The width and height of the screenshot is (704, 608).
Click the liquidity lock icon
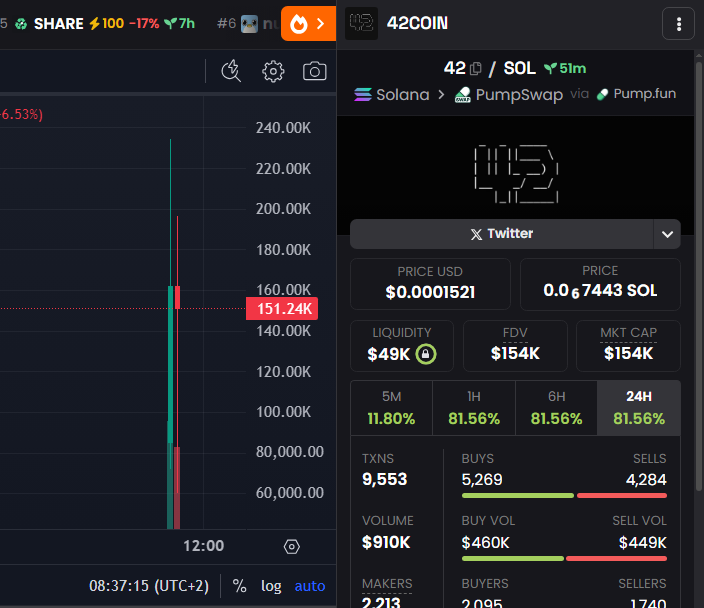pyautogui.click(x=426, y=354)
